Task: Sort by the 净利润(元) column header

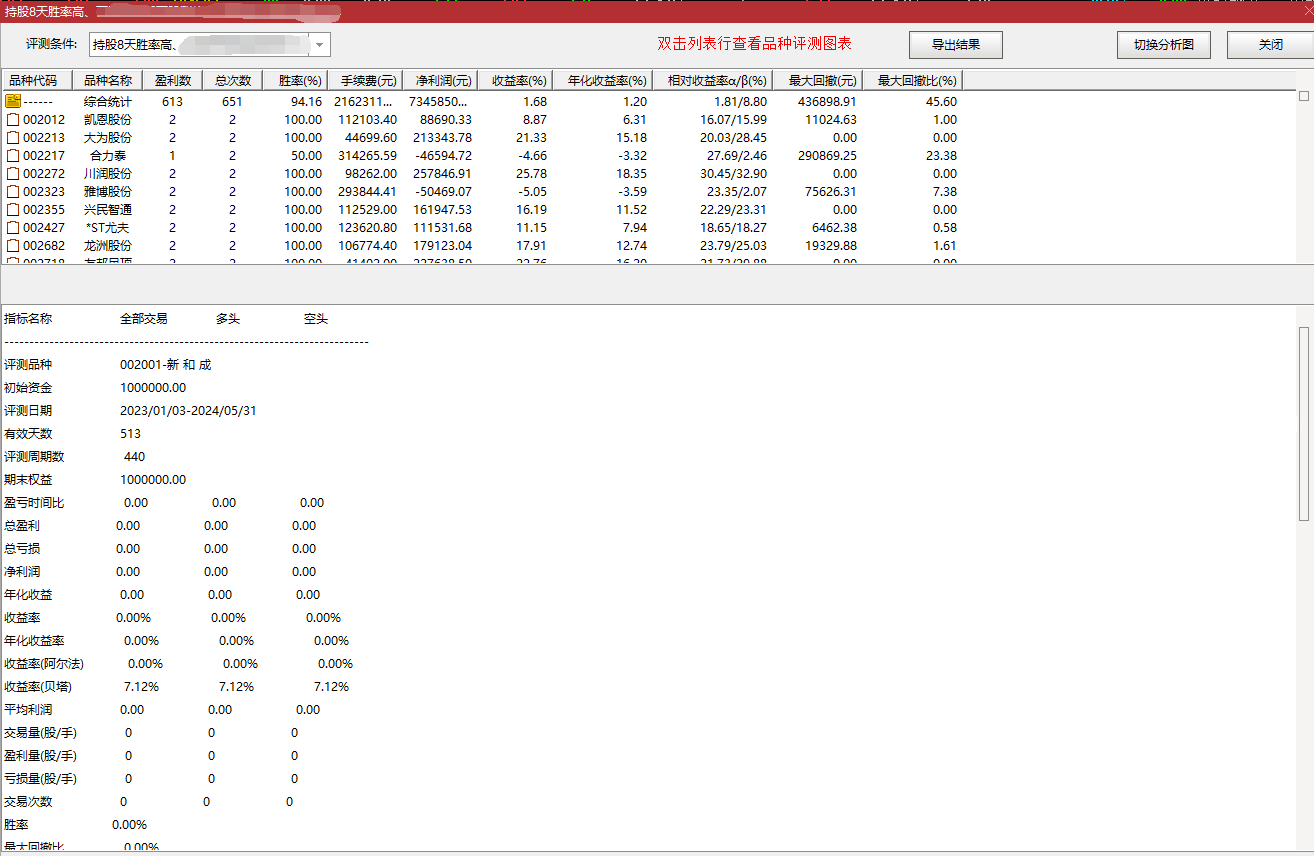Action: point(440,80)
